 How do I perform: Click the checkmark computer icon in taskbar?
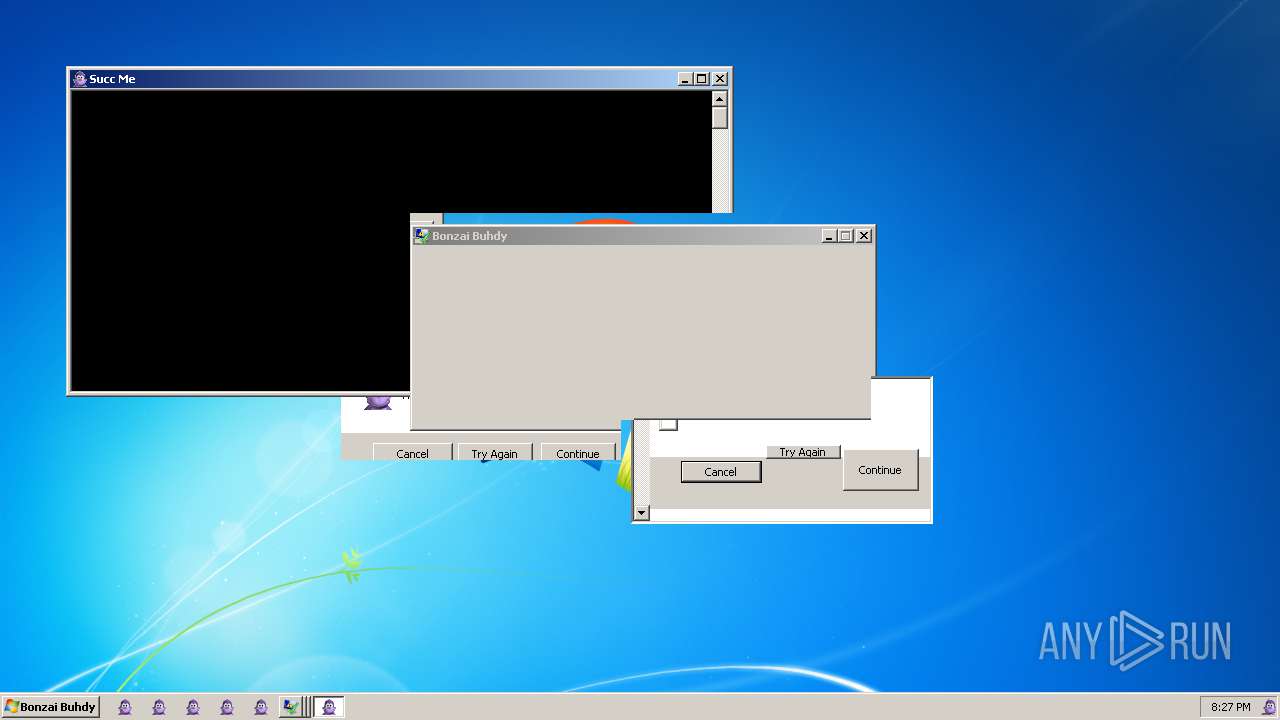(290, 707)
